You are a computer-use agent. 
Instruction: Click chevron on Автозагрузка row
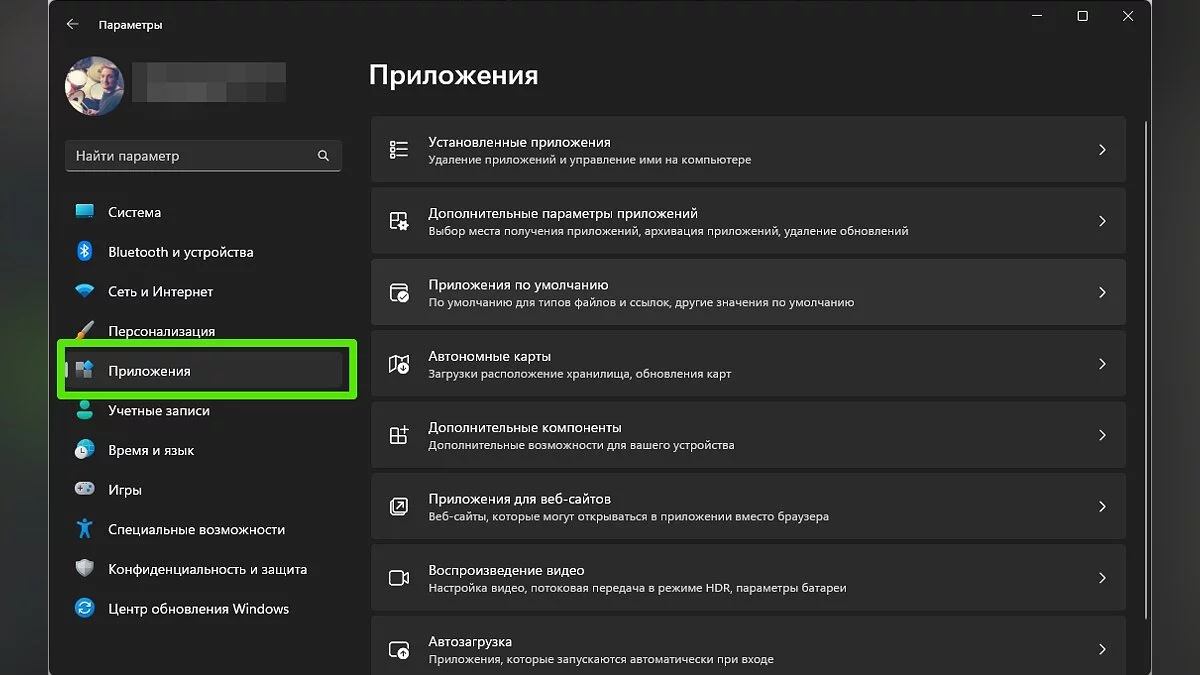click(x=1102, y=650)
